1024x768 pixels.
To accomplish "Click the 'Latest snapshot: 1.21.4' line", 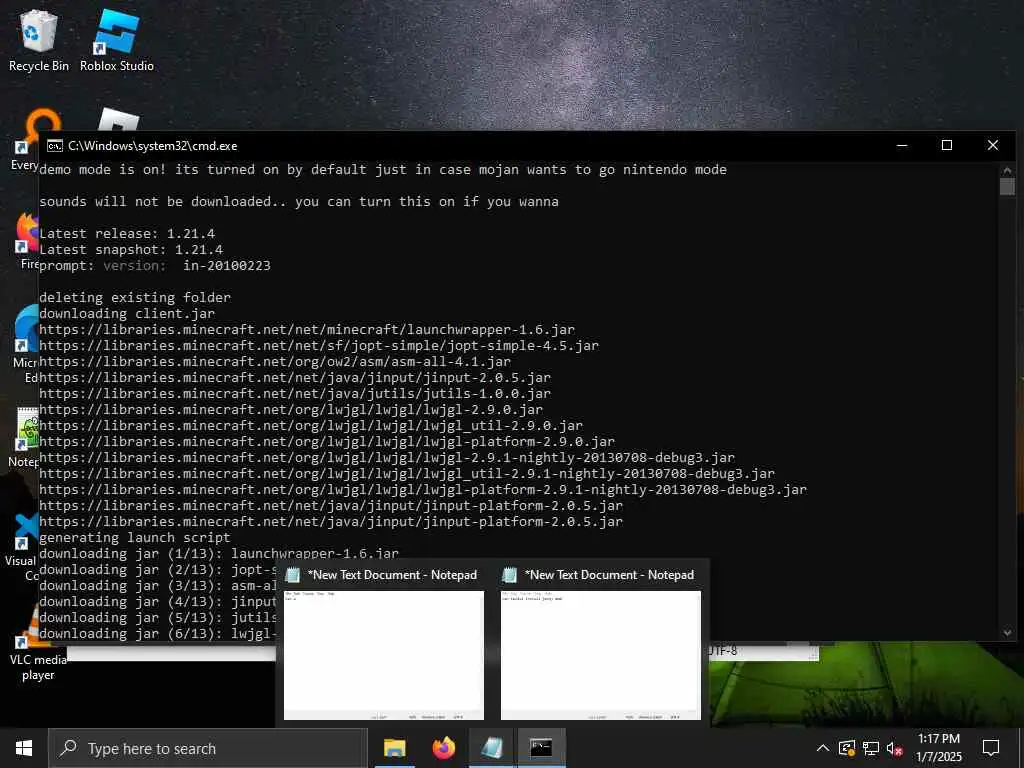I will coord(131,249).
